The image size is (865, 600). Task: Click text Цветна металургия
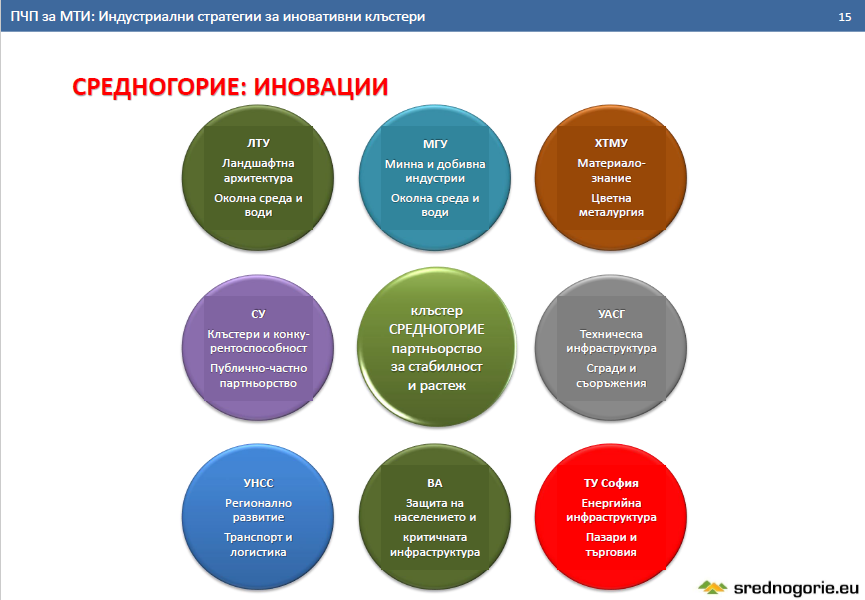click(x=611, y=205)
